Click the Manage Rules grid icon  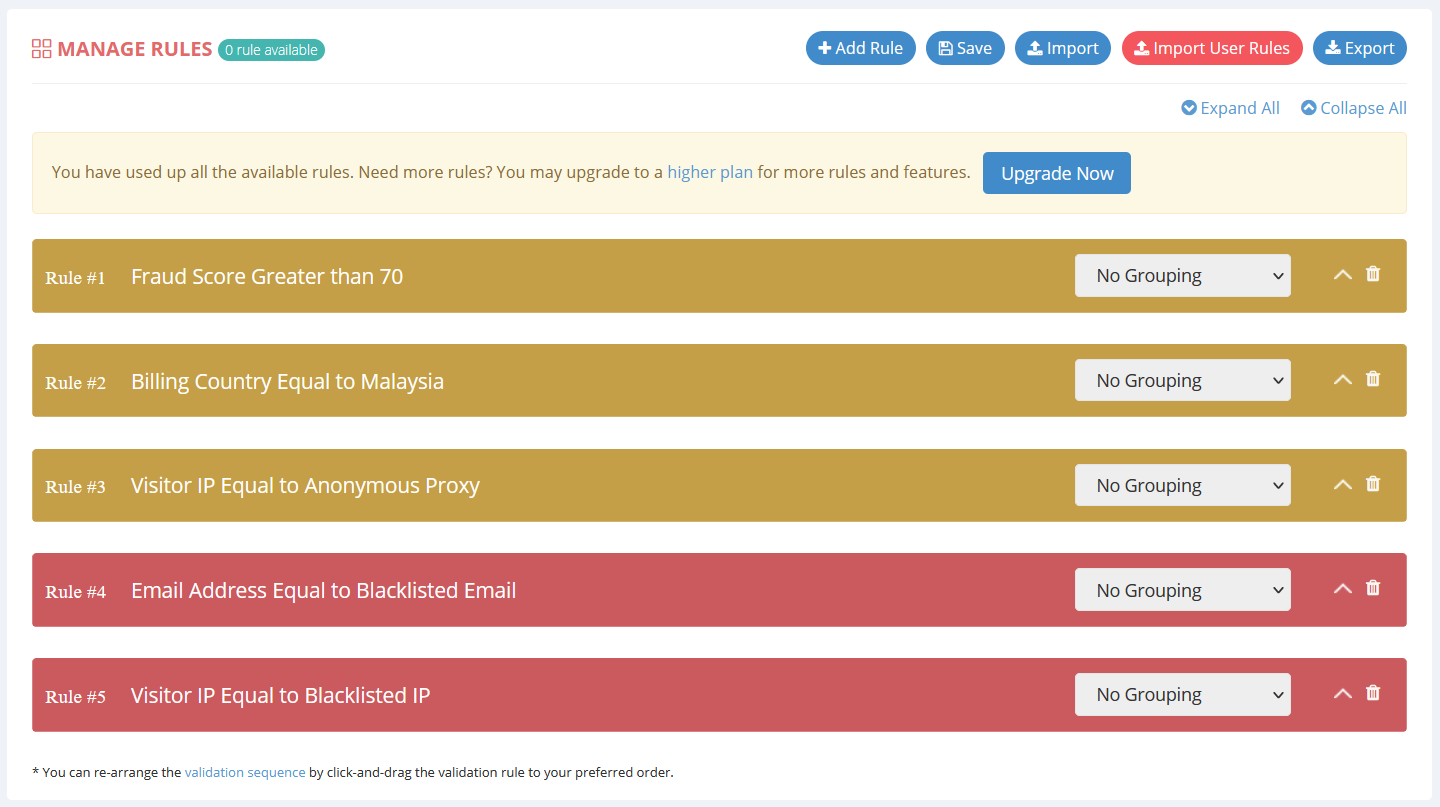42,49
